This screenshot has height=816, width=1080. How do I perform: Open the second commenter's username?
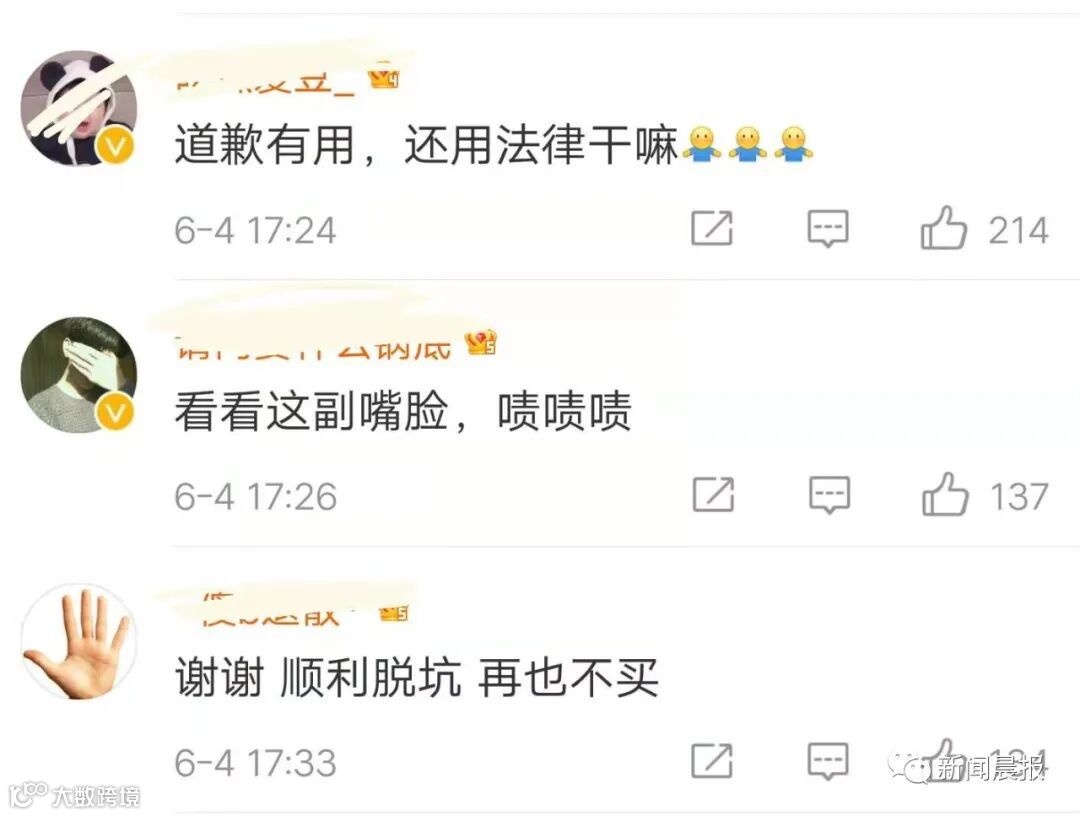314,348
